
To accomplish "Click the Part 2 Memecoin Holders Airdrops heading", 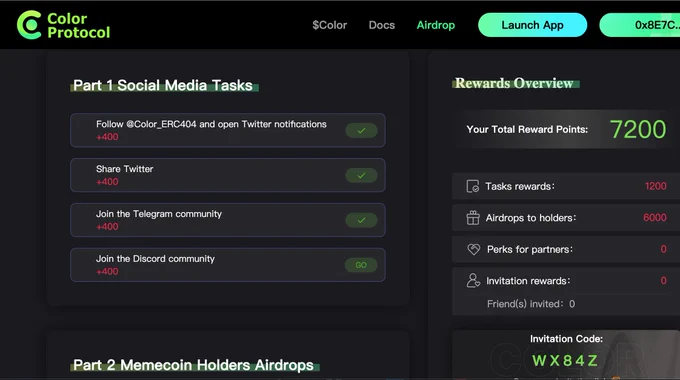I will [193, 365].
